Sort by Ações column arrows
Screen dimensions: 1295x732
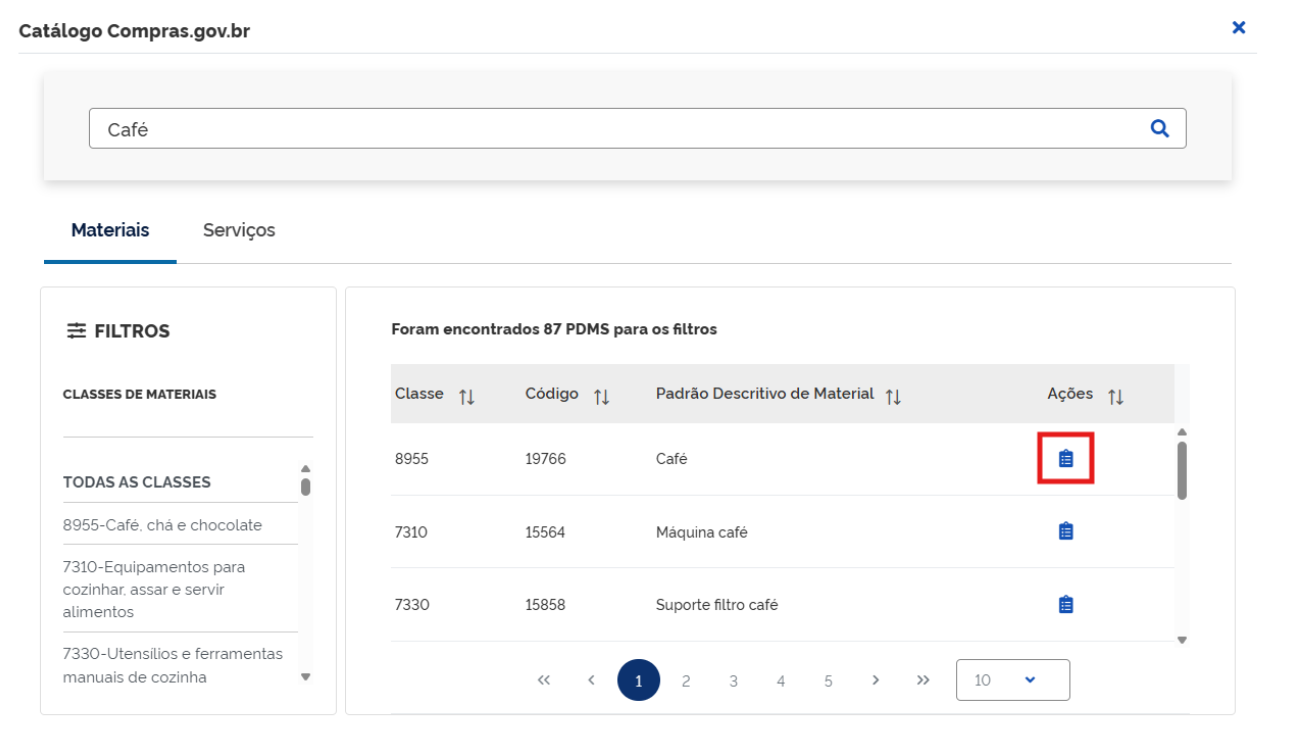point(1116,396)
